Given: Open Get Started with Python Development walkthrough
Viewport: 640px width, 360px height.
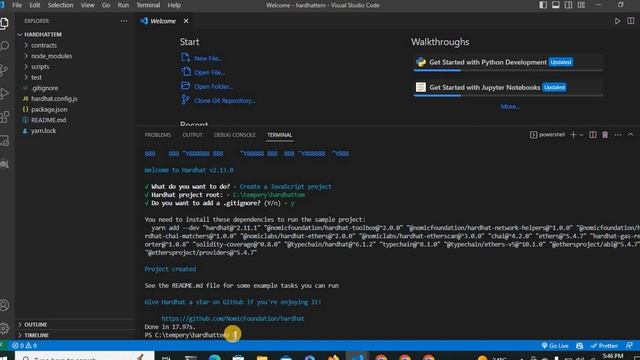Looking at the screenshot, I should (508, 62).
